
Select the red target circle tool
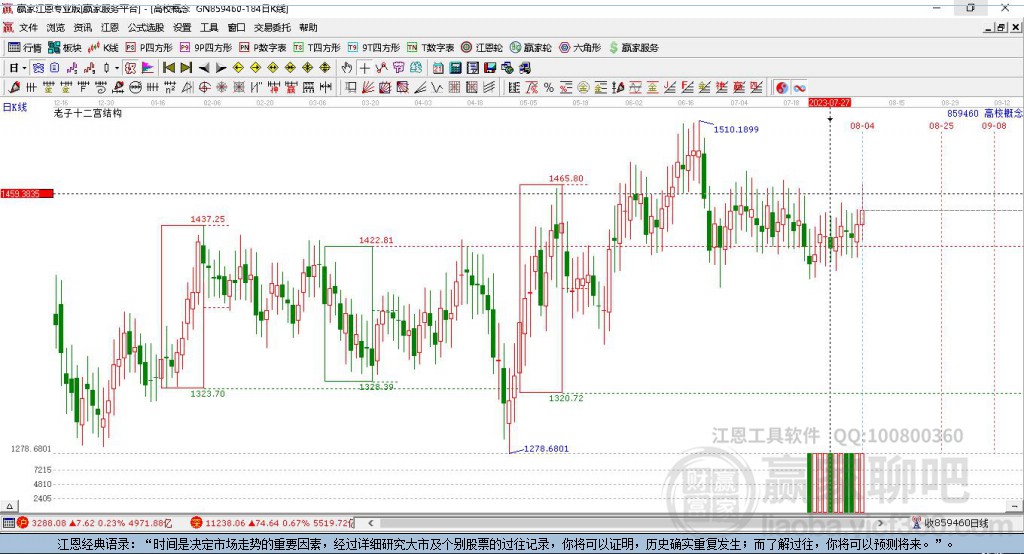pos(204,88)
